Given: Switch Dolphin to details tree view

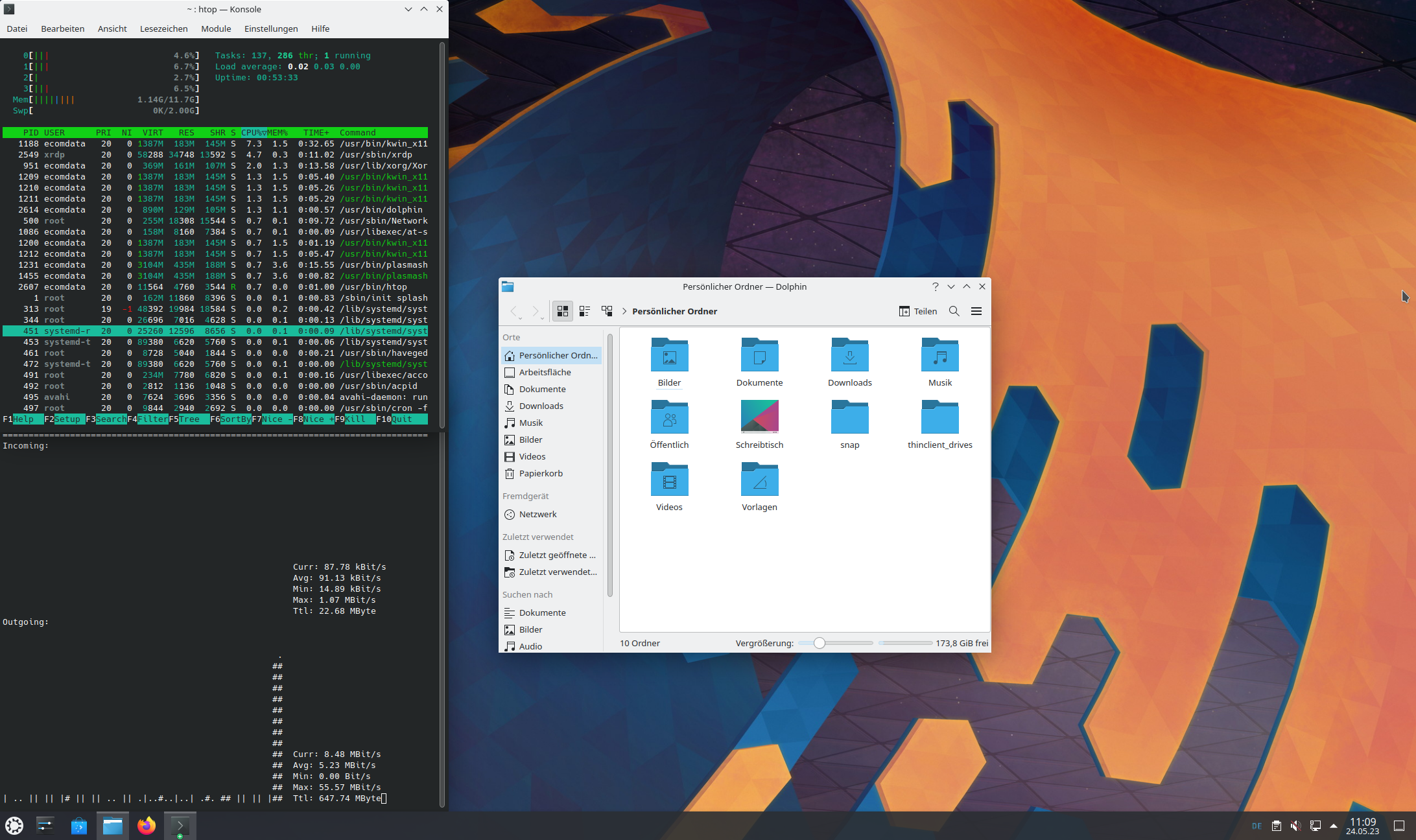Looking at the screenshot, I should point(607,311).
